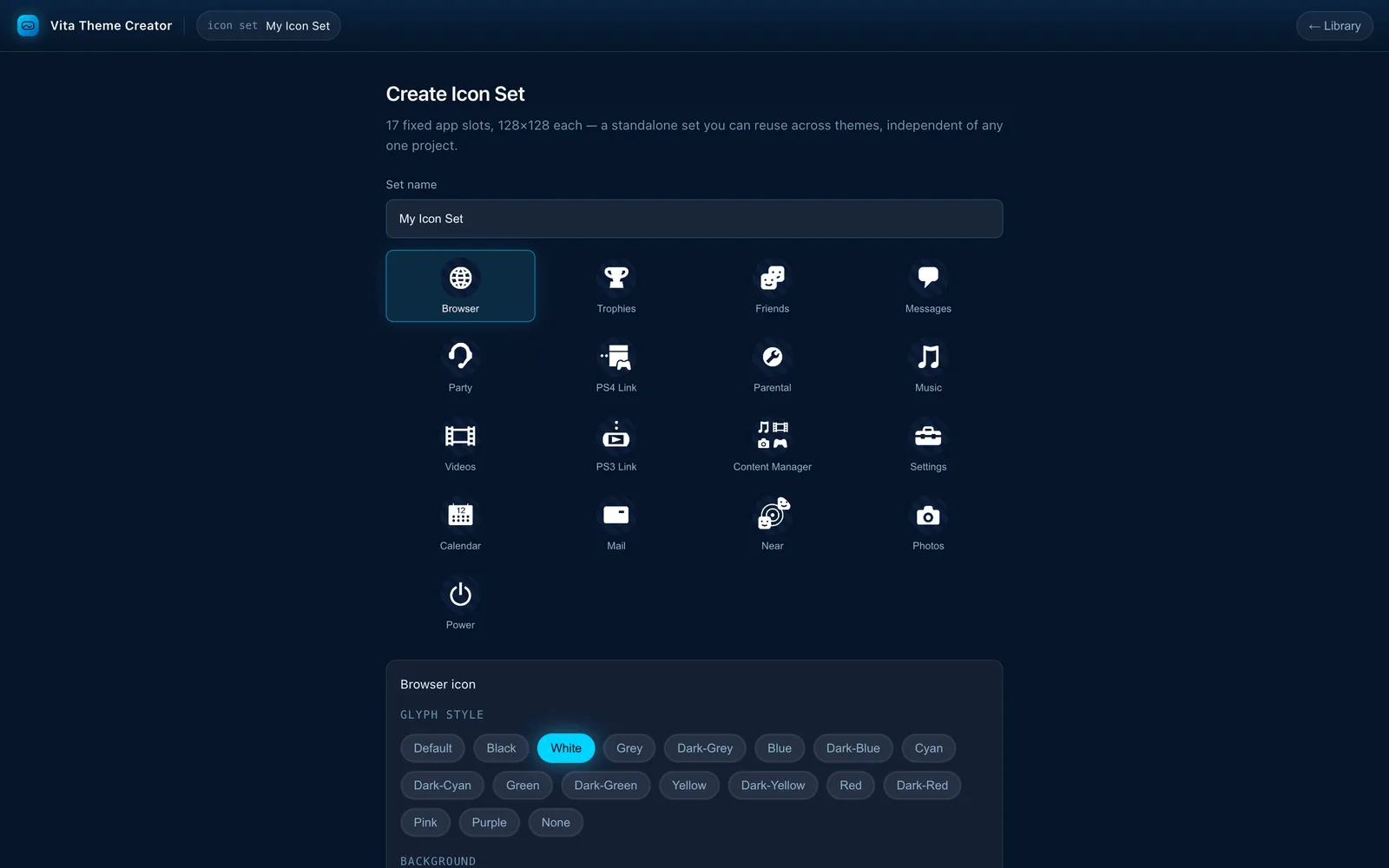The image size is (1389, 868).
Task: Select the Browser icon slot
Action: coord(460,286)
